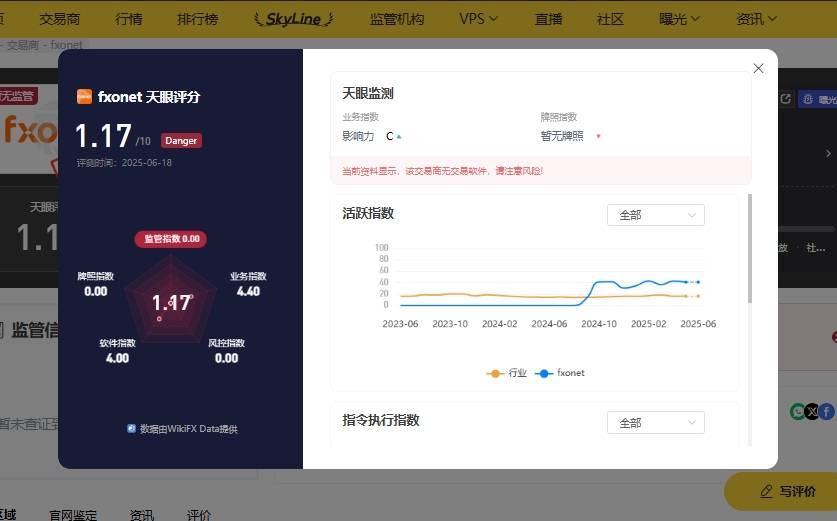Viewport: 837px width, 521px height.
Task: Toggle the fxonet legend series
Action: (559, 373)
